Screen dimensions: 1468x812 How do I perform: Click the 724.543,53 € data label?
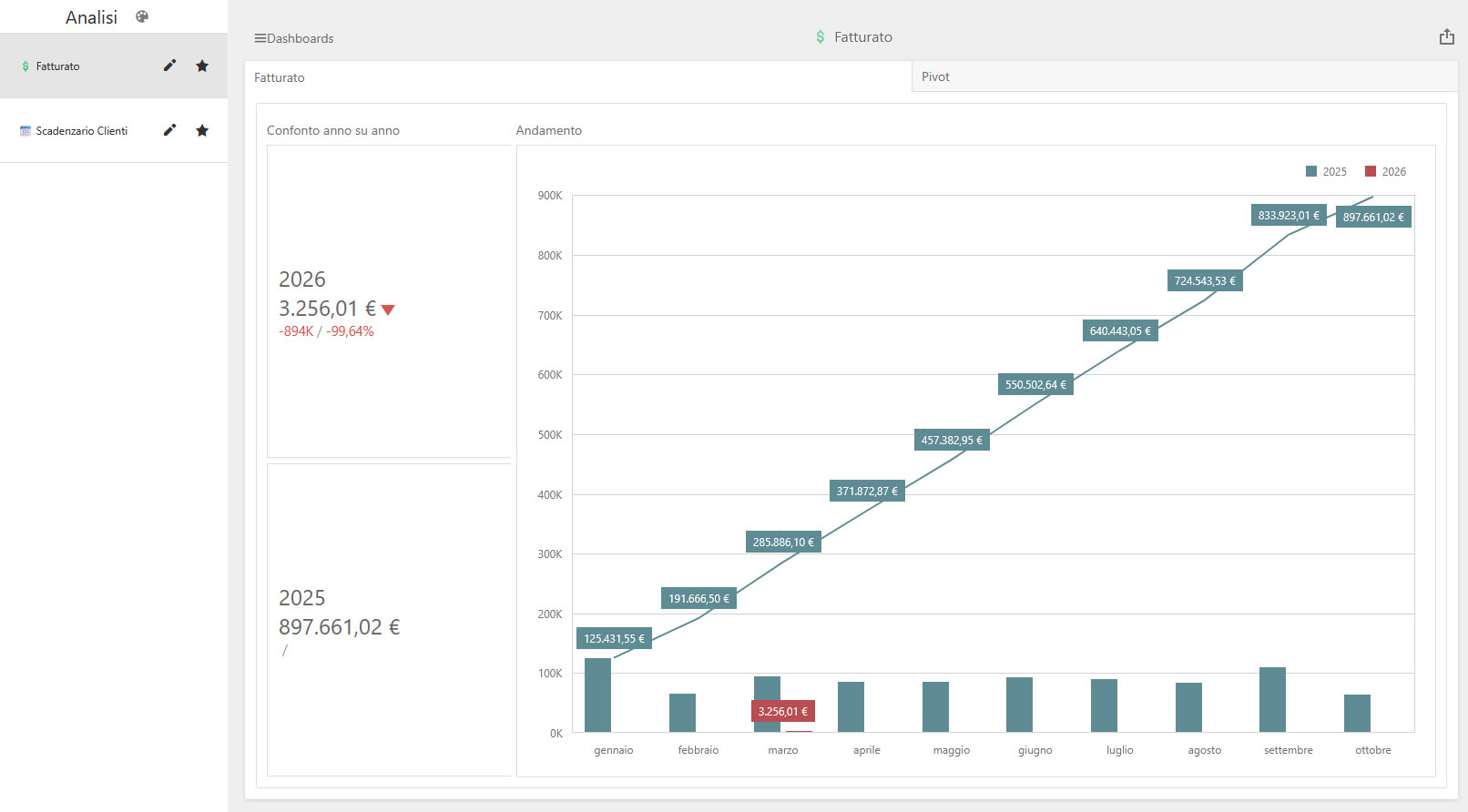1205,280
